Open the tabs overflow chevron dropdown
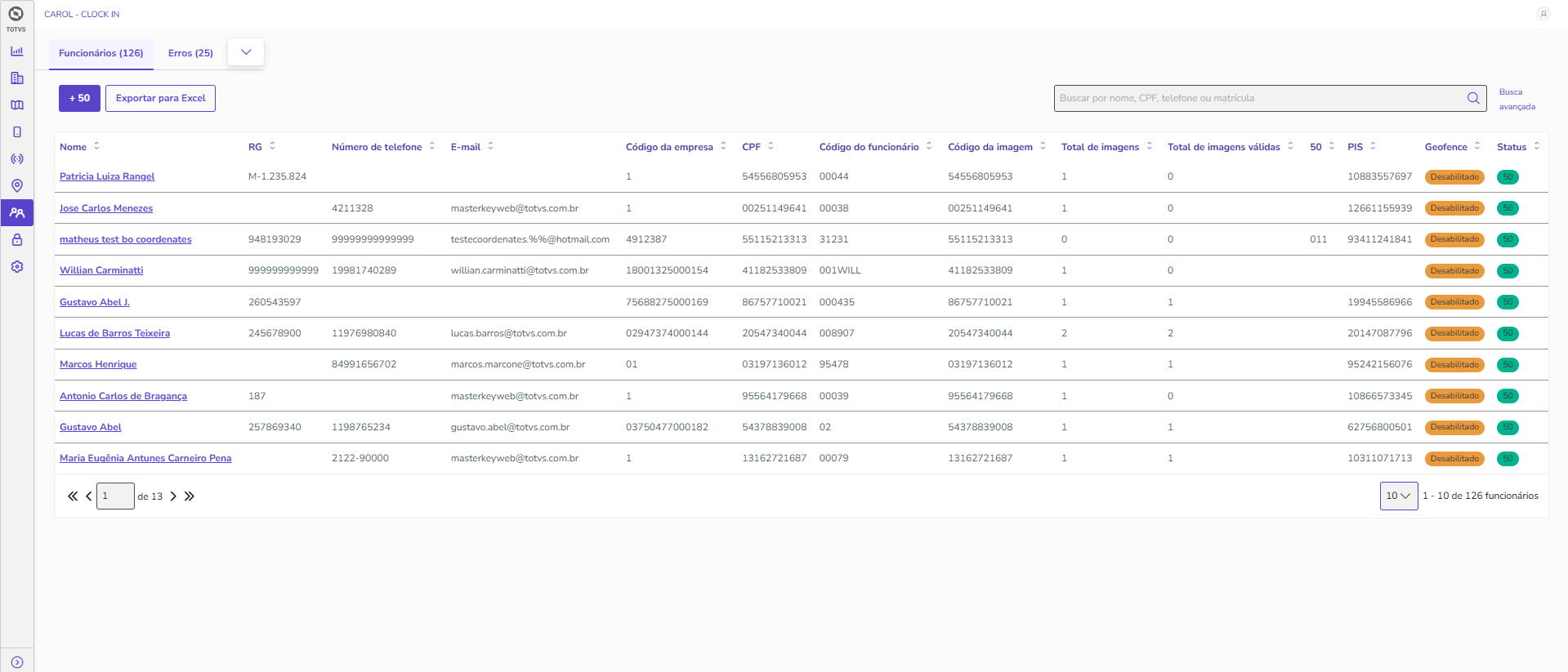1568x672 pixels. (x=246, y=52)
